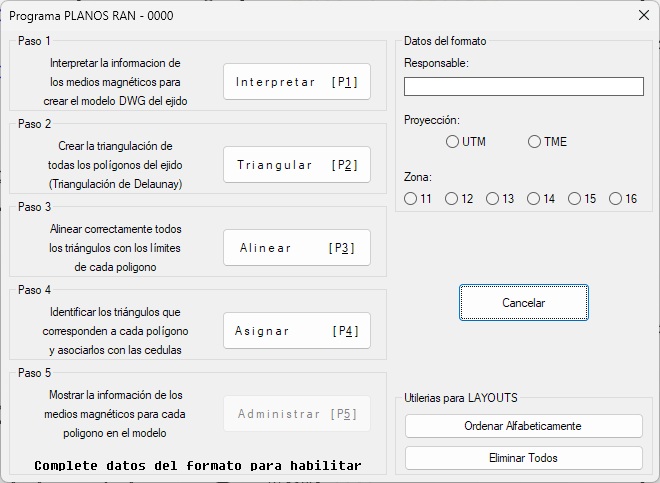Select zone 11 radio button

411,199
